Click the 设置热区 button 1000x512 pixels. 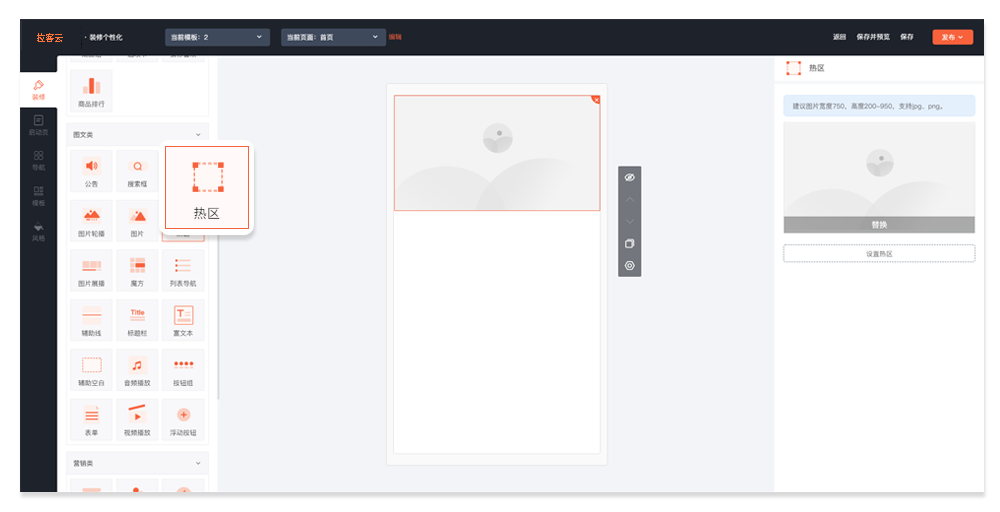click(x=879, y=254)
